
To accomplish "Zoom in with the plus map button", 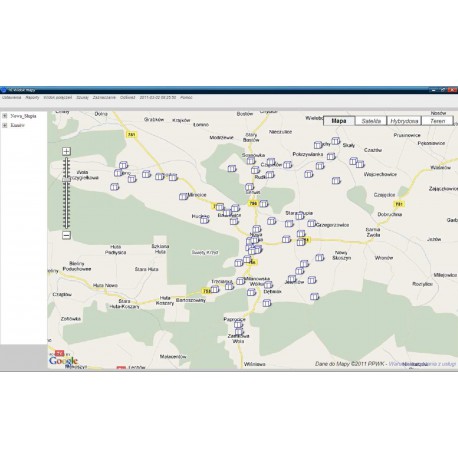I will coord(66,151).
